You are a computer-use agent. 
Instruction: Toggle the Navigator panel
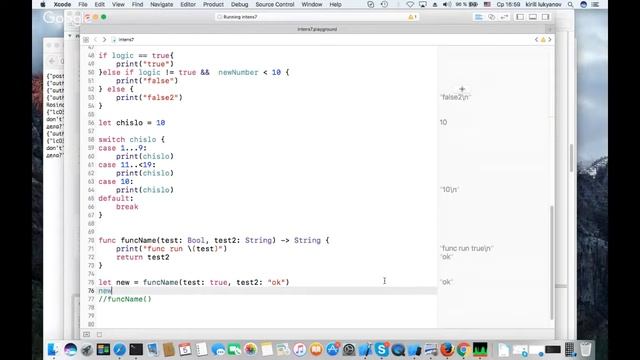520,17
